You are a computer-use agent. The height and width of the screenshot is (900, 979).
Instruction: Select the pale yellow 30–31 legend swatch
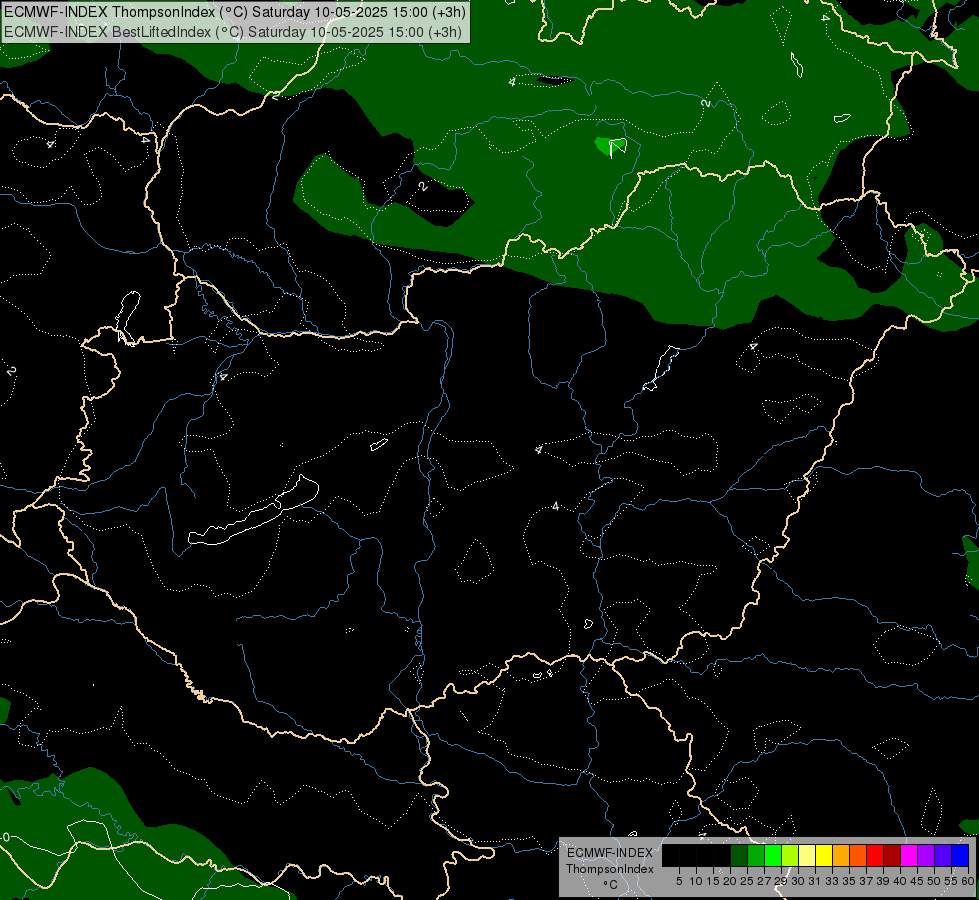[x=807, y=855]
